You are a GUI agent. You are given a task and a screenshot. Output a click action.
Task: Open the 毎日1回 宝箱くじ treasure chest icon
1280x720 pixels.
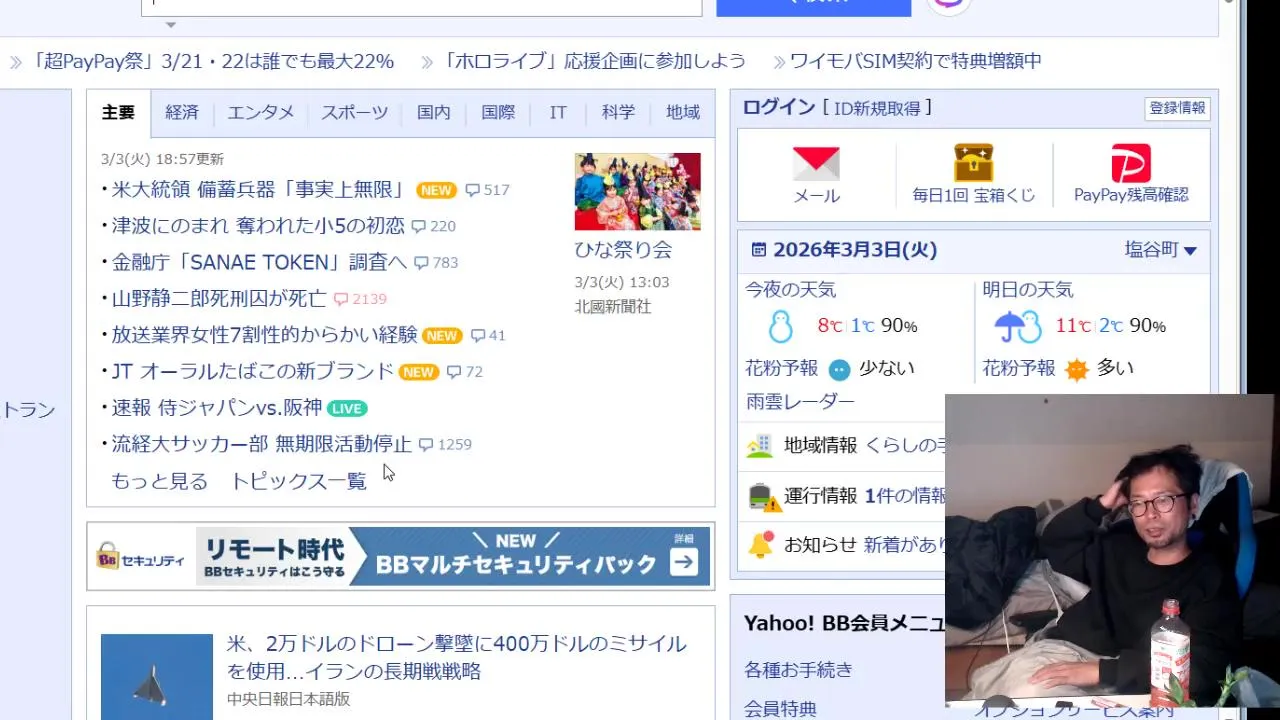point(973,163)
